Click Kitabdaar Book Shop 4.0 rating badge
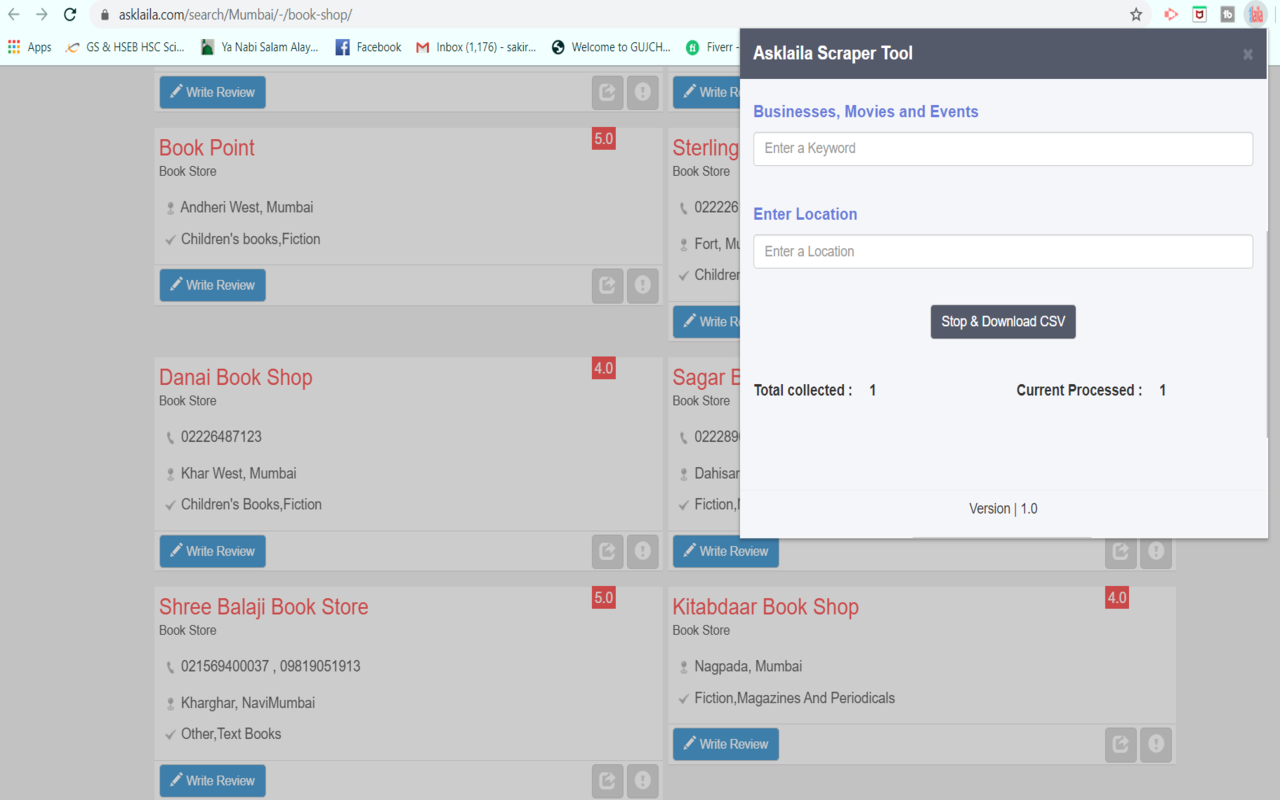The width and height of the screenshot is (1280, 800). point(1117,598)
